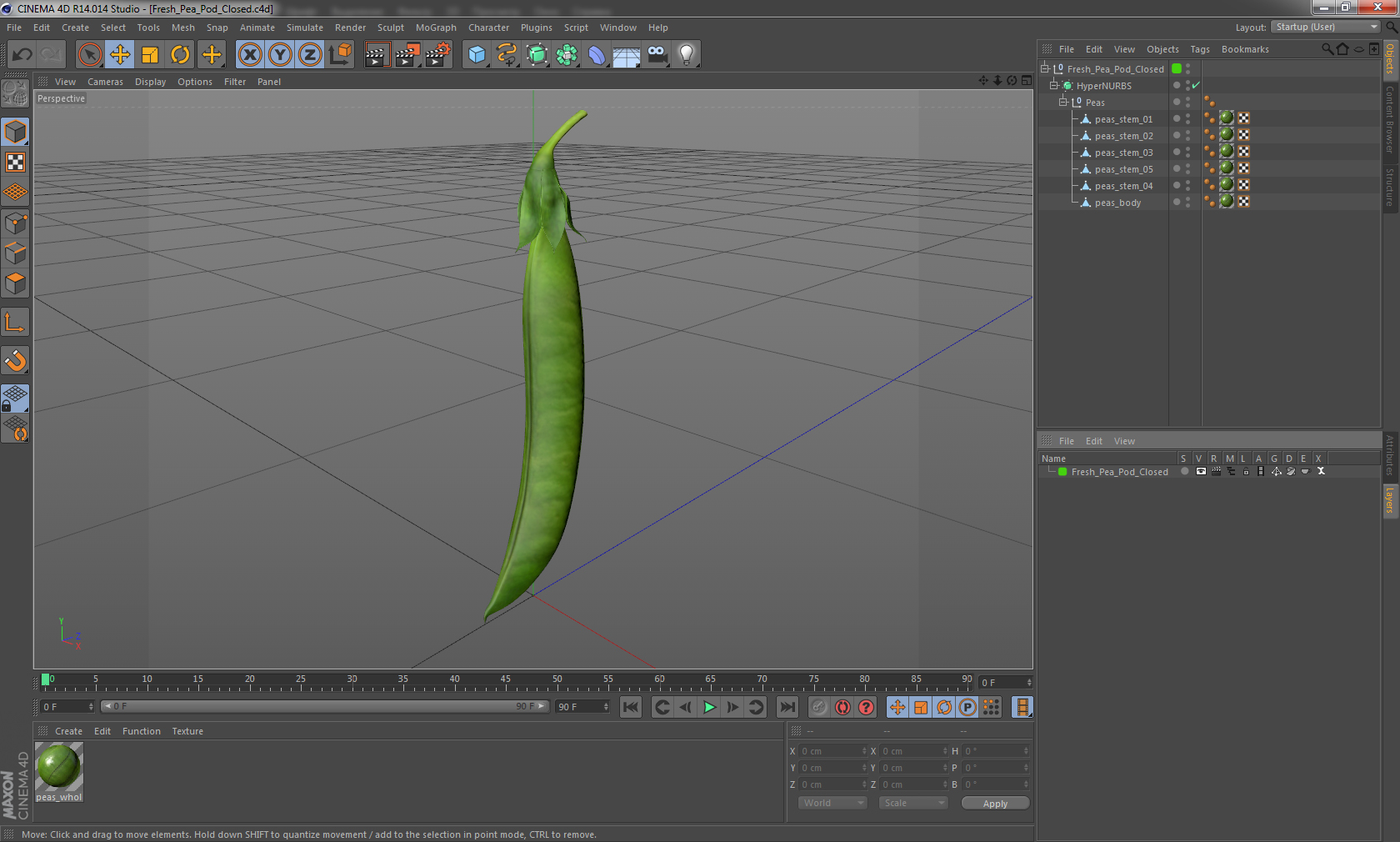1400x842 pixels.
Task: Switch to Texture mode icon
Action: point(15,163)
